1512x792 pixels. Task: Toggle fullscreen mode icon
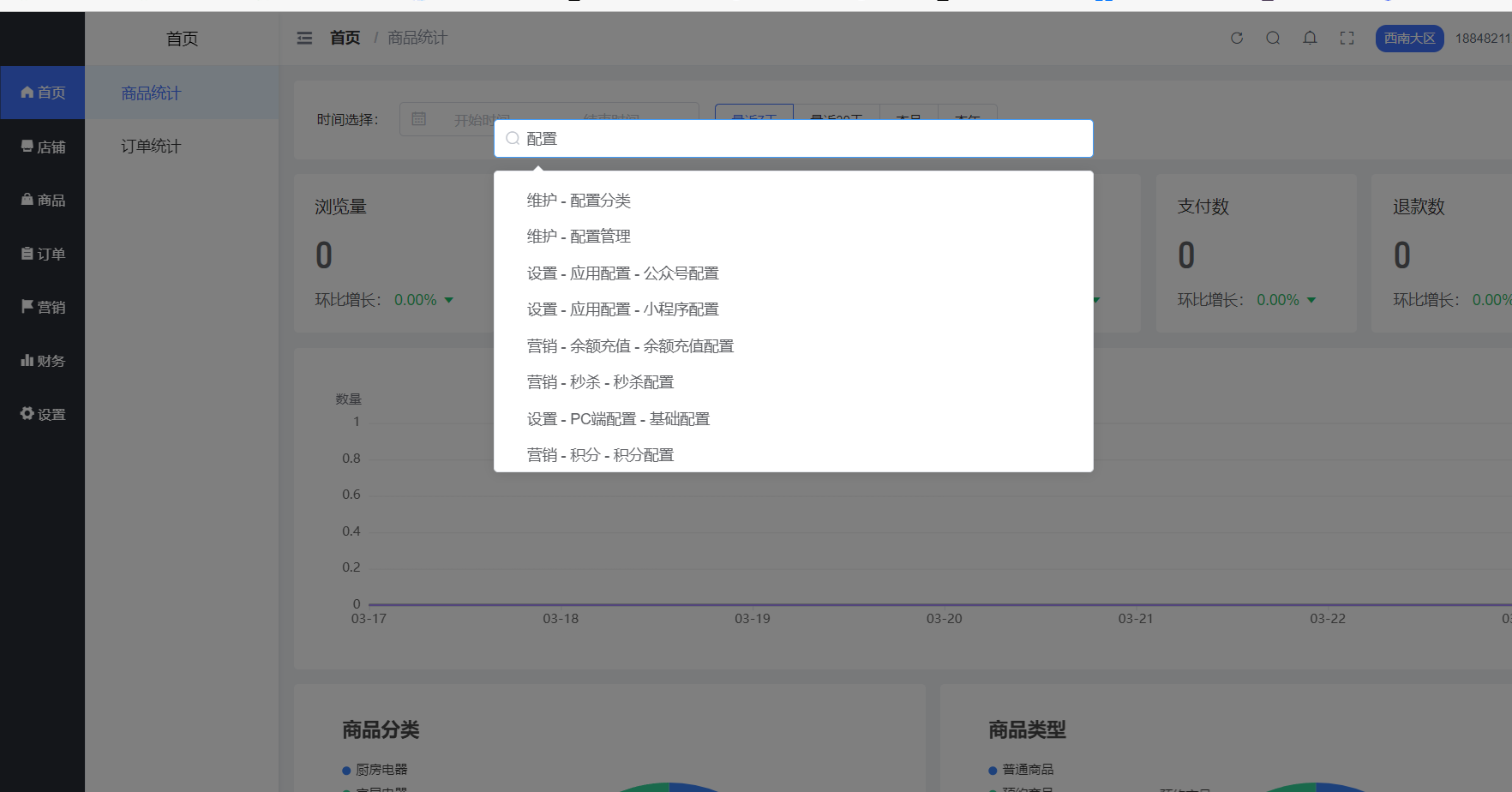pos(1347,38)
